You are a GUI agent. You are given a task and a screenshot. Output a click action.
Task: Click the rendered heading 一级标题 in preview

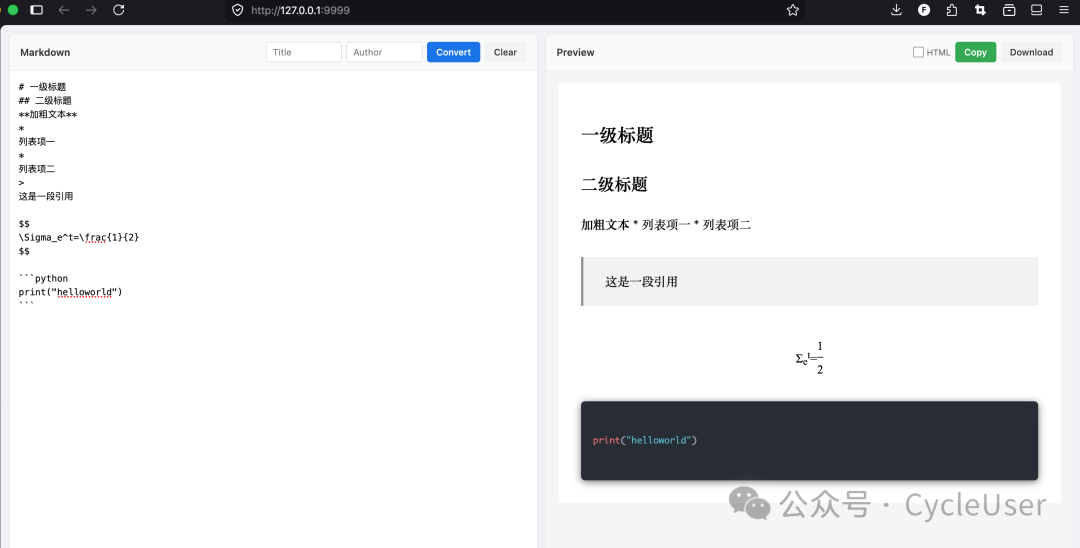pos(617,135)
